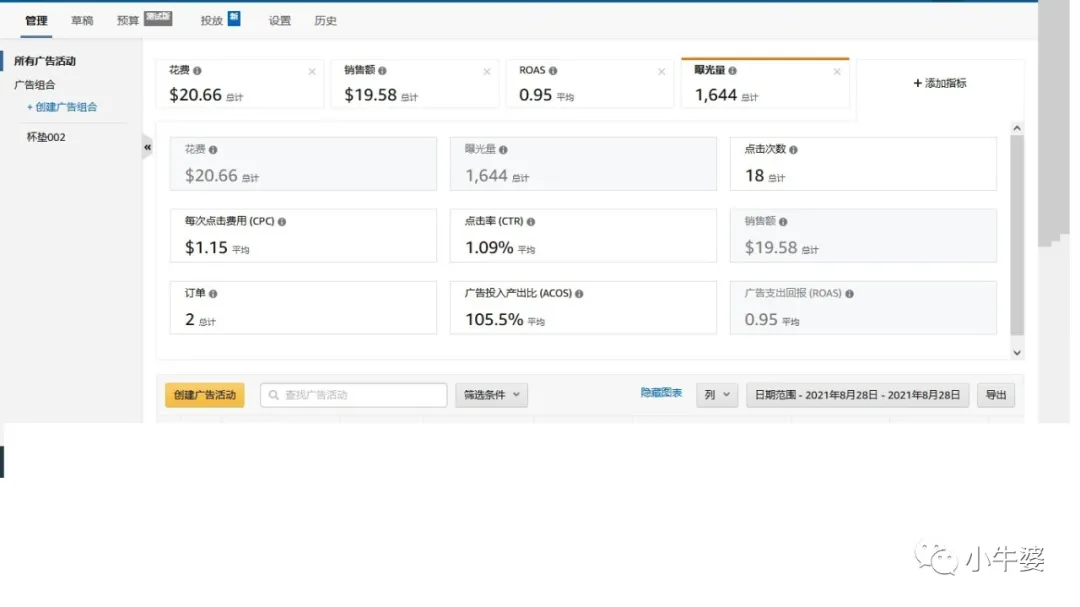Screen dimensions: 1080x607
Task: Collapse the left campaign sidebar
Action: click(x=146, y=146)
